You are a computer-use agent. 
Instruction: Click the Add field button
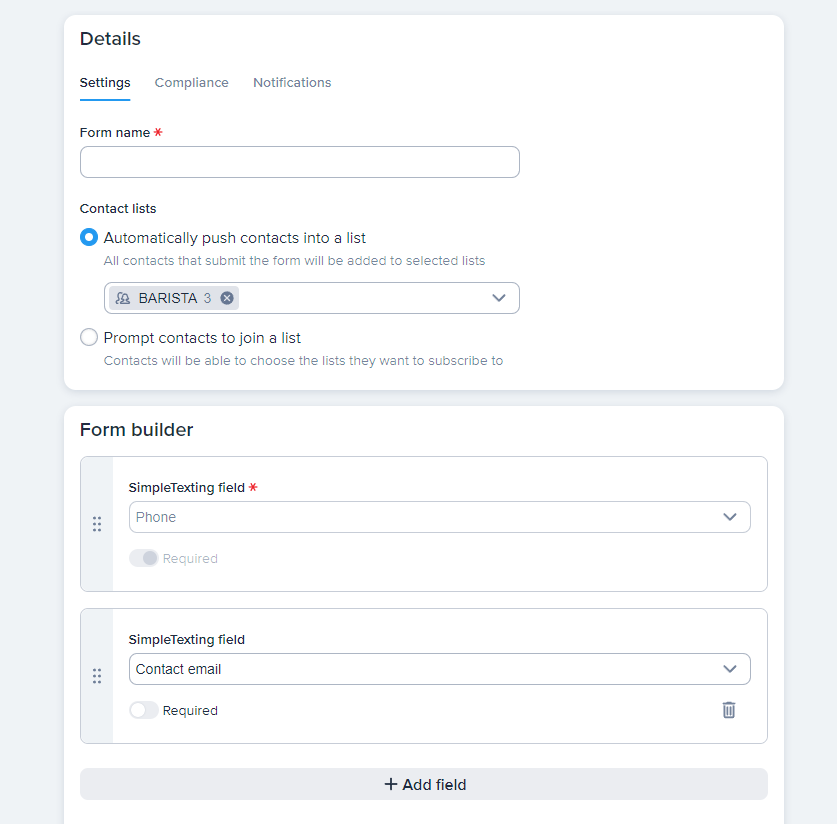(x=425, y=784)
